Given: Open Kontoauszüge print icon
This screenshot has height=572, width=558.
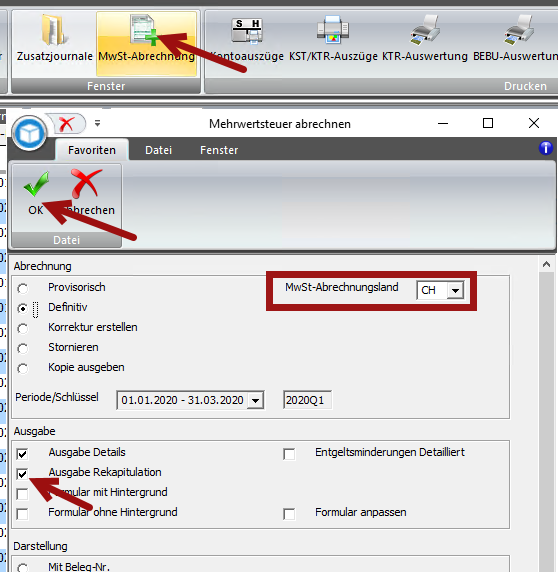Looking at the screenshot, I should [247, 31].
